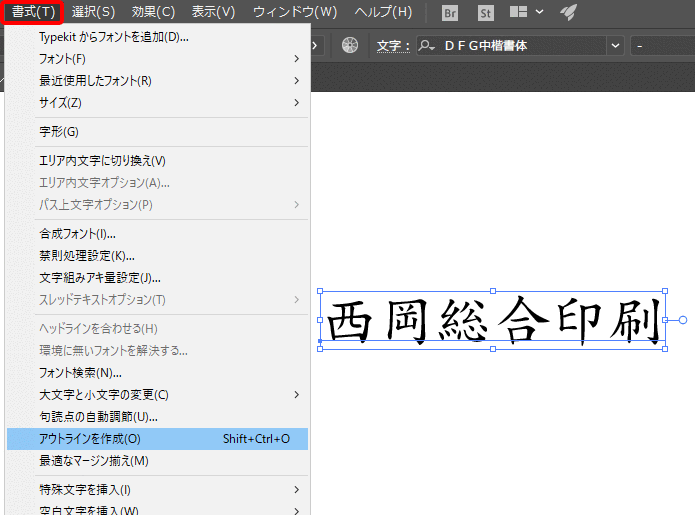Open 句読点の自動調節(U)... dialog
The height and width of the screenshot is (515, 695).
pos(157,417)
